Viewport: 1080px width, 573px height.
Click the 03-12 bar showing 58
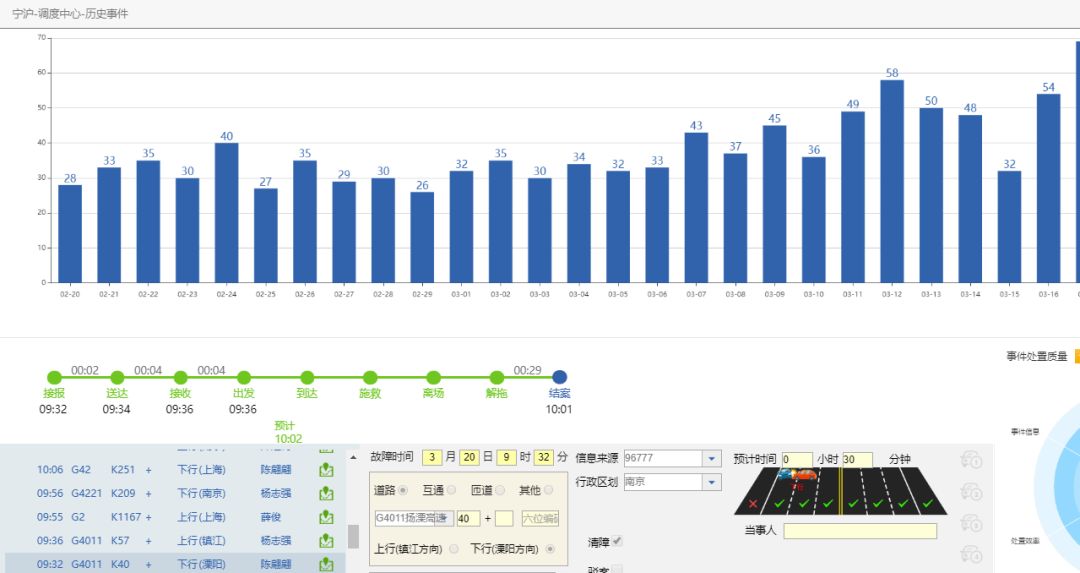(892, 181)
